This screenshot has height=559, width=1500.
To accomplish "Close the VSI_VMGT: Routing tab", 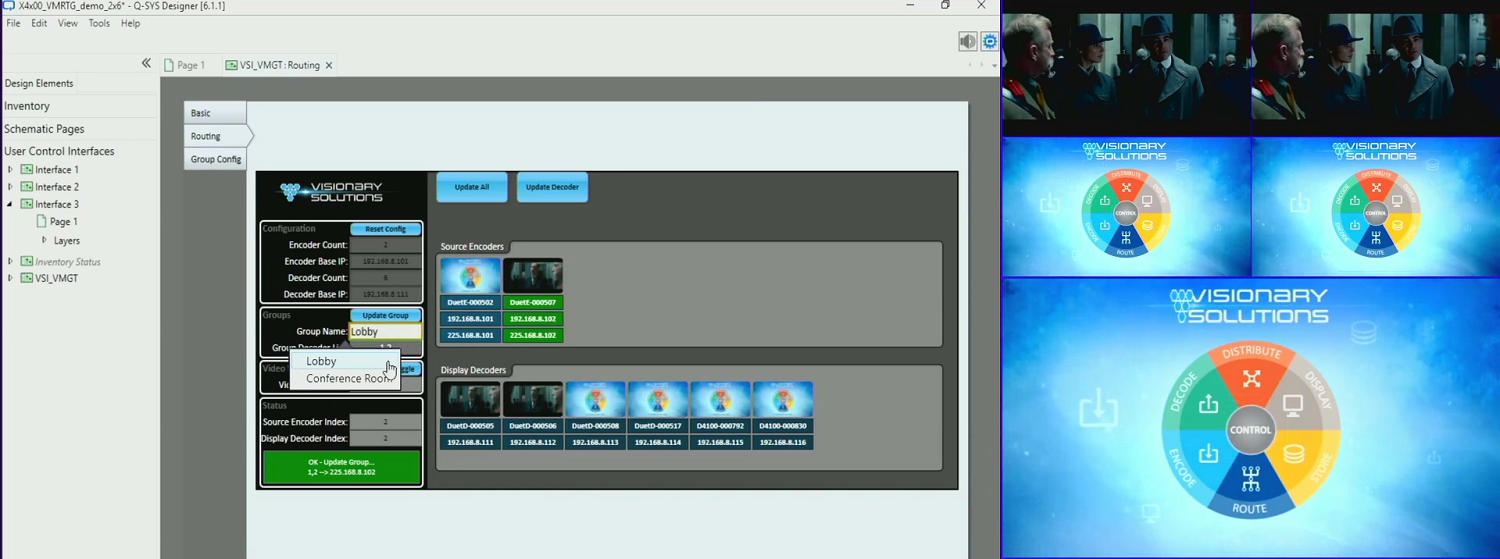I will click(329, 66).
